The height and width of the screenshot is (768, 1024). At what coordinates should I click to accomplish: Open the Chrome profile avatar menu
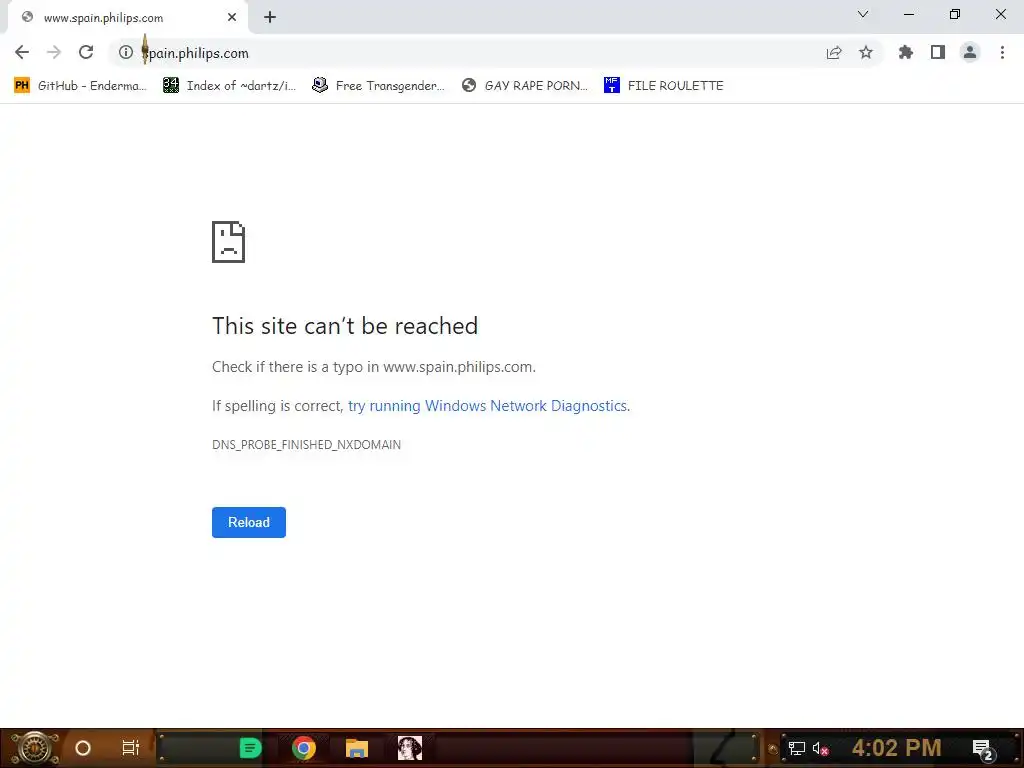(x=970, y=52)
